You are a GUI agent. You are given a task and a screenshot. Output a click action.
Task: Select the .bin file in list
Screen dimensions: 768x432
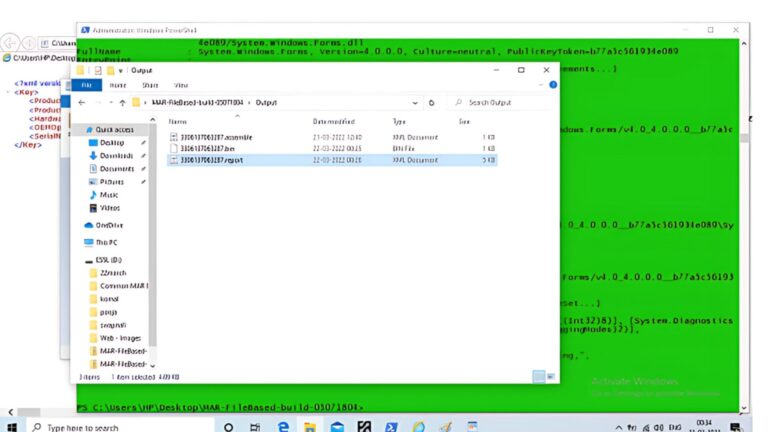click(201, 148)
